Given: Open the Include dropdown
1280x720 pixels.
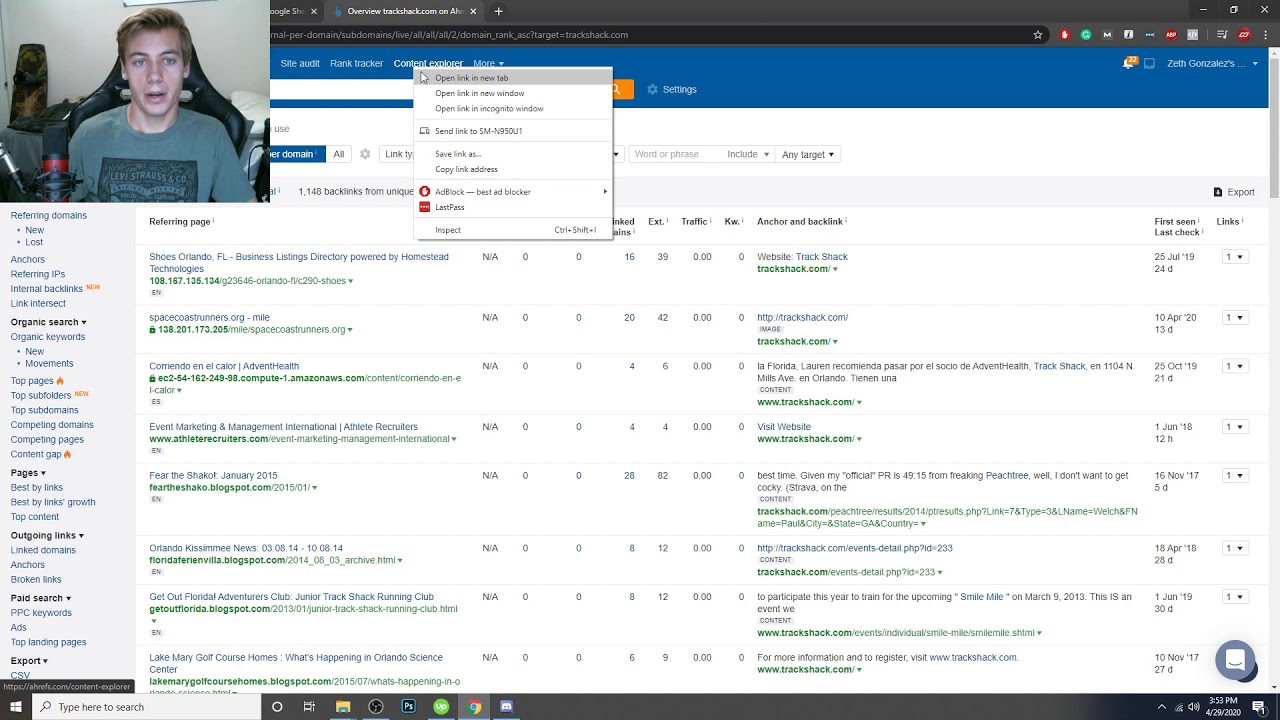Looking at the screenshot, I should coord(748,154).
